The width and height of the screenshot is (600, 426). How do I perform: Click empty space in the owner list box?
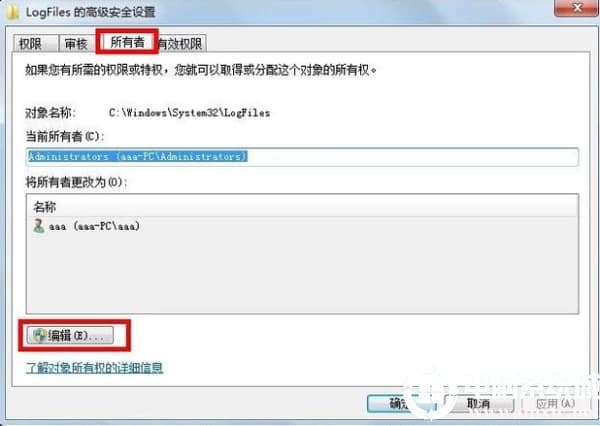point(302,274)
